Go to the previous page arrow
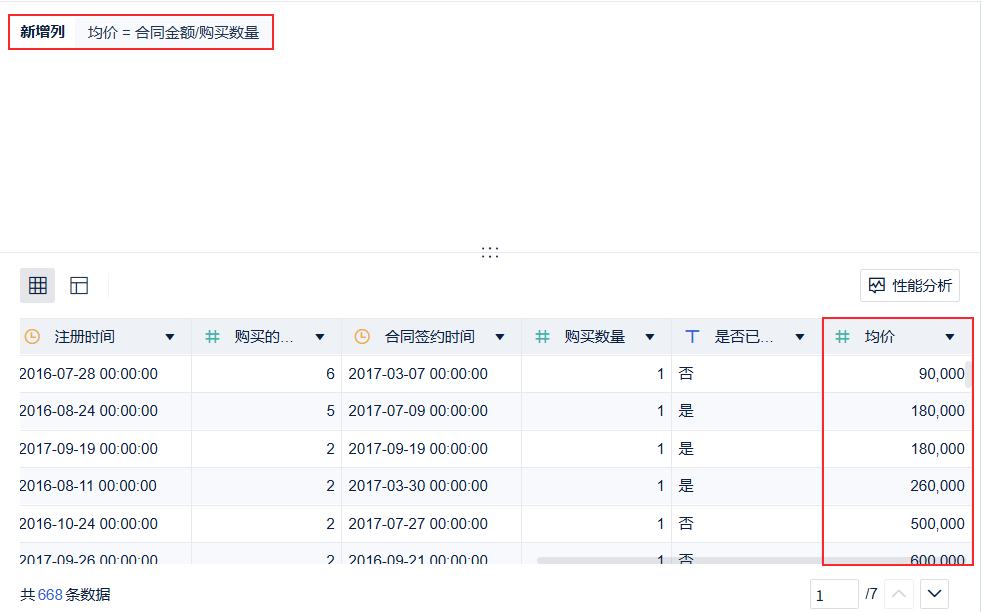982x612 pixels. click(899, 594)
